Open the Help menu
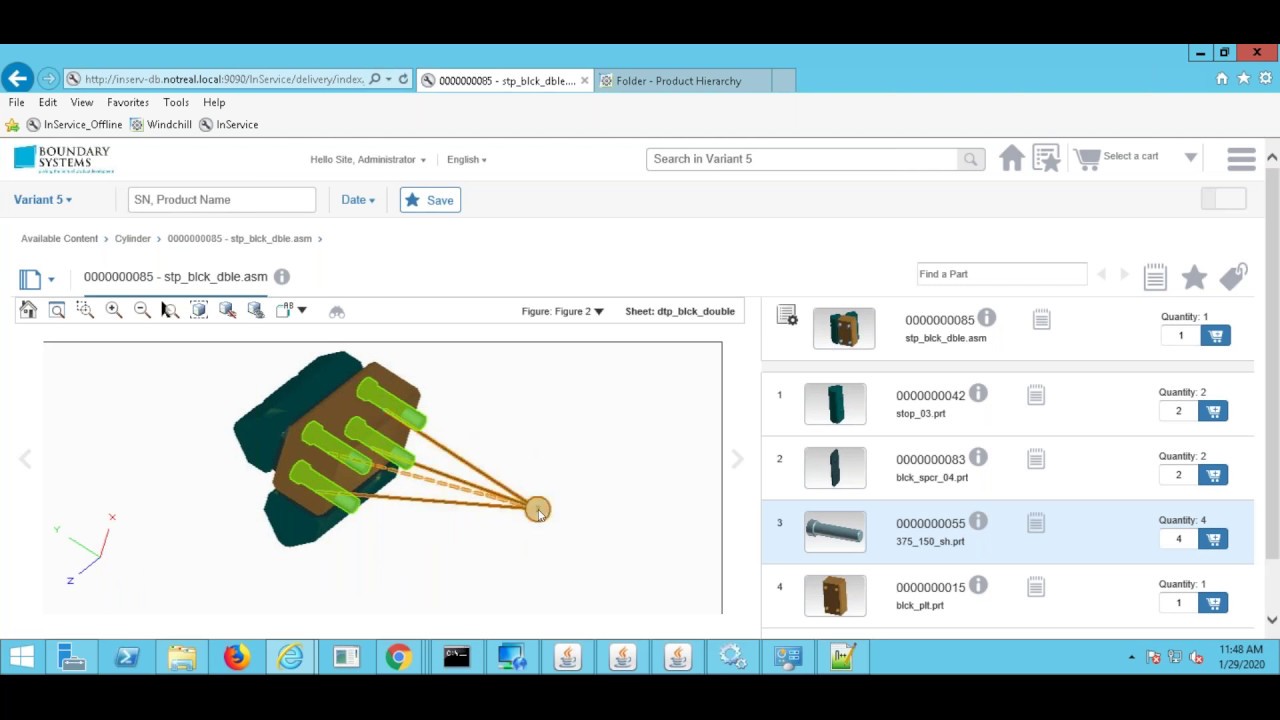 coord(214,102)
